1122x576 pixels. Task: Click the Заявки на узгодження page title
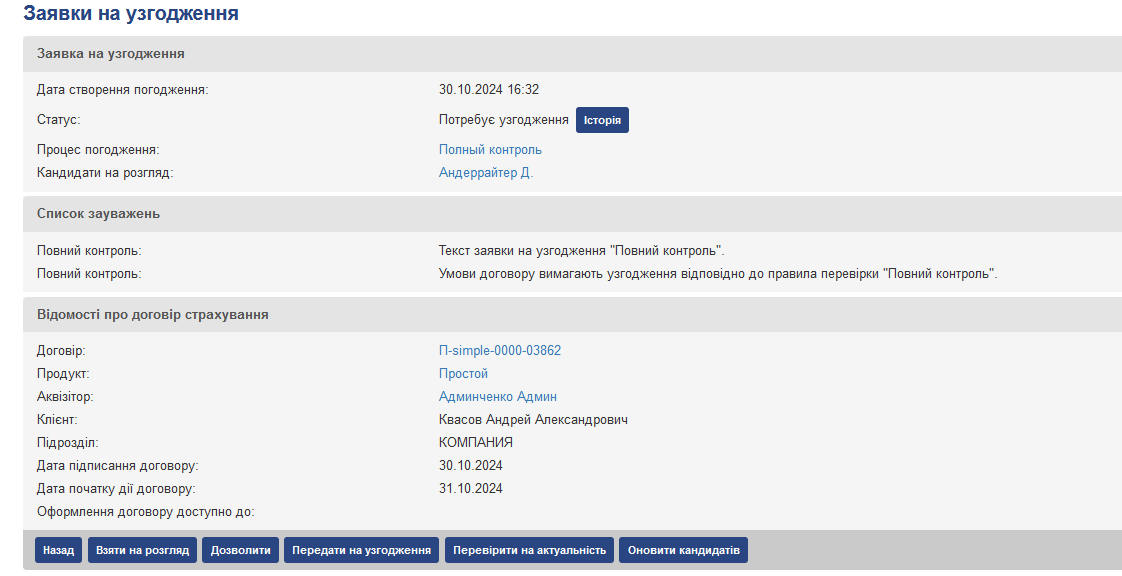coord(131,14)
